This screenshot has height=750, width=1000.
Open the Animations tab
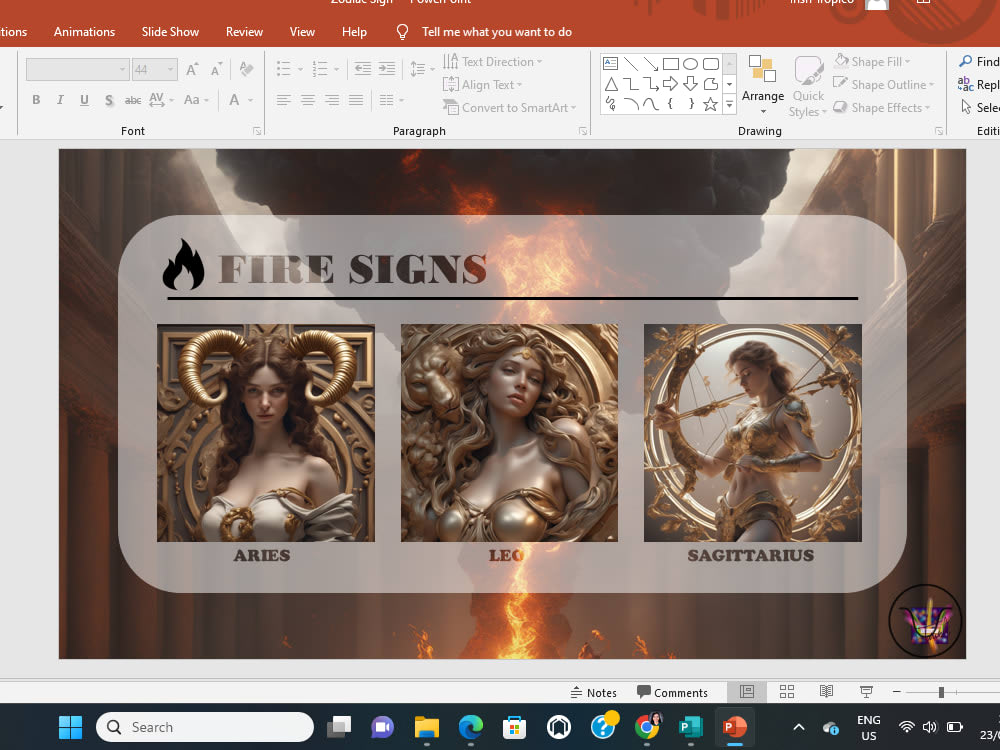tap(84, 32)
